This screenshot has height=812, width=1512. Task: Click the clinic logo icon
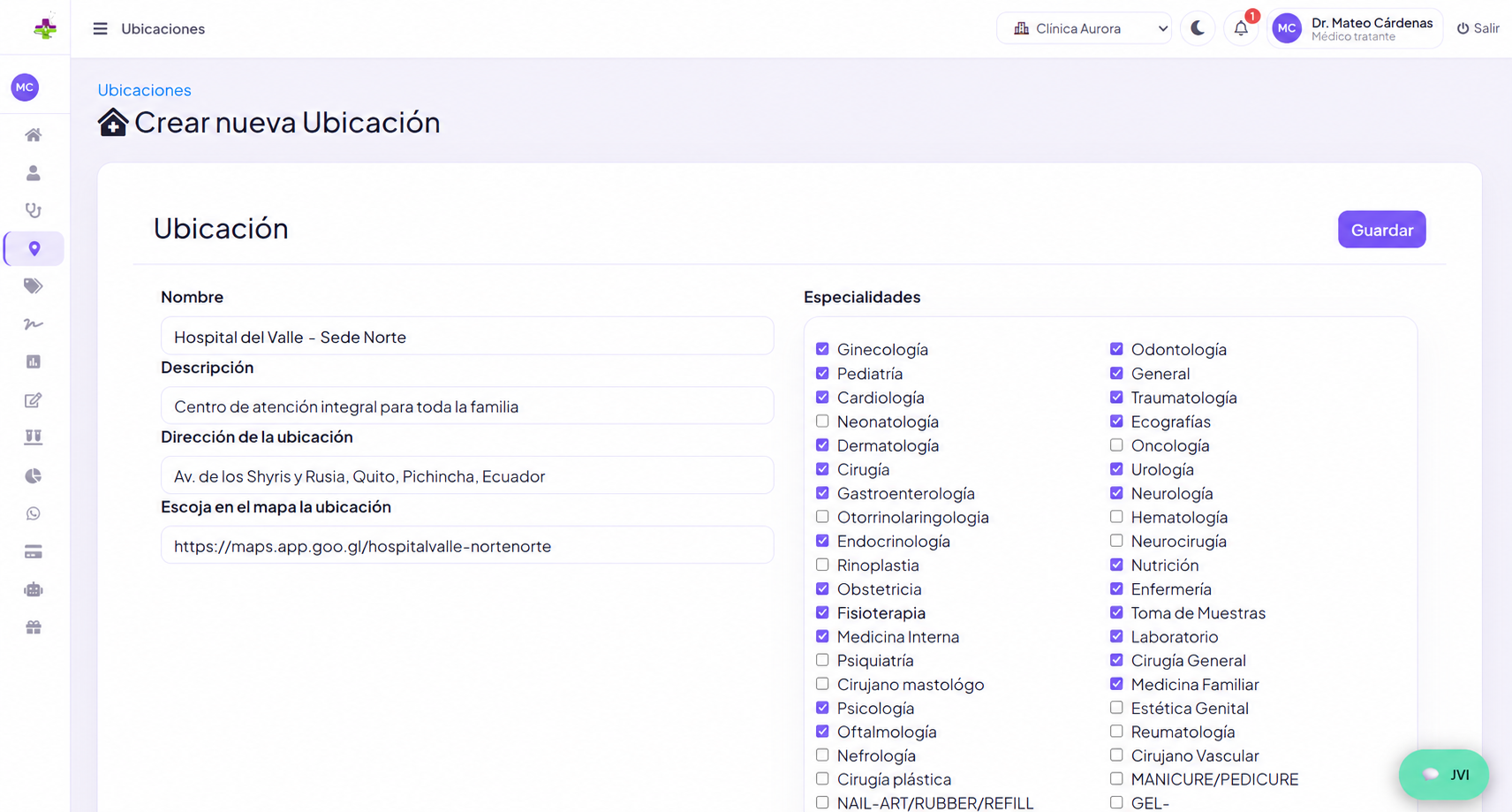coord(44,28)
